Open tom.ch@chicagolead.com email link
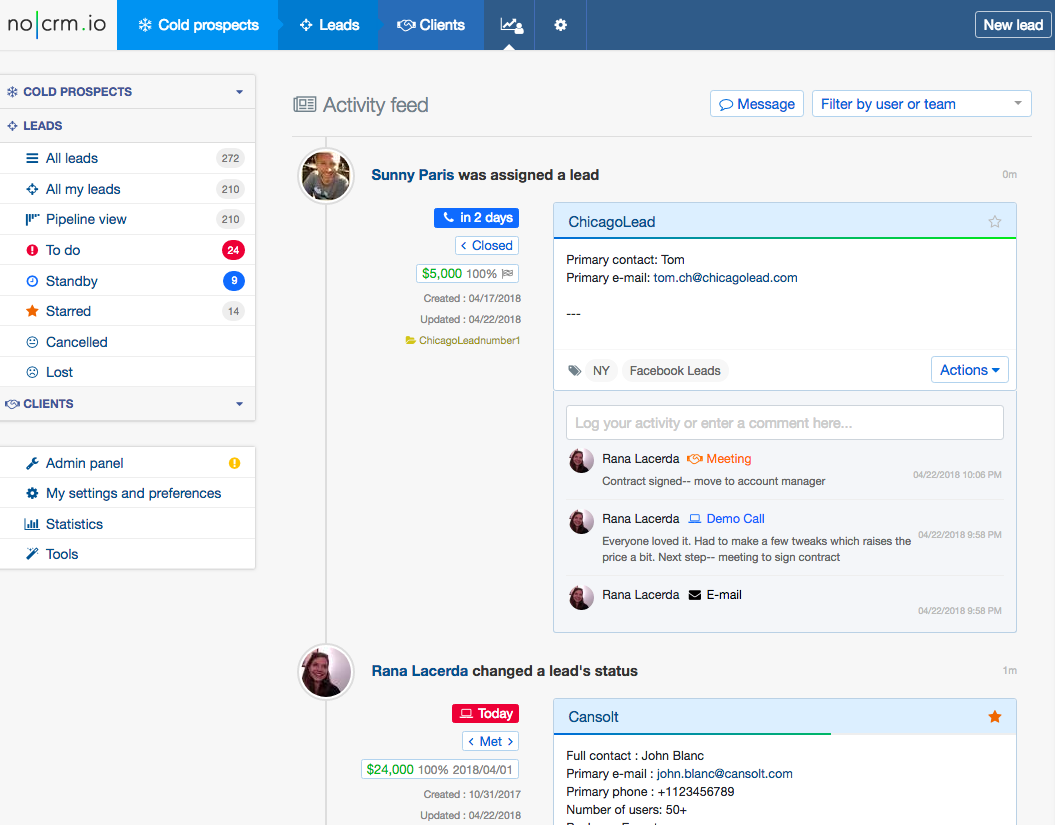 click(x=725, y=278)
